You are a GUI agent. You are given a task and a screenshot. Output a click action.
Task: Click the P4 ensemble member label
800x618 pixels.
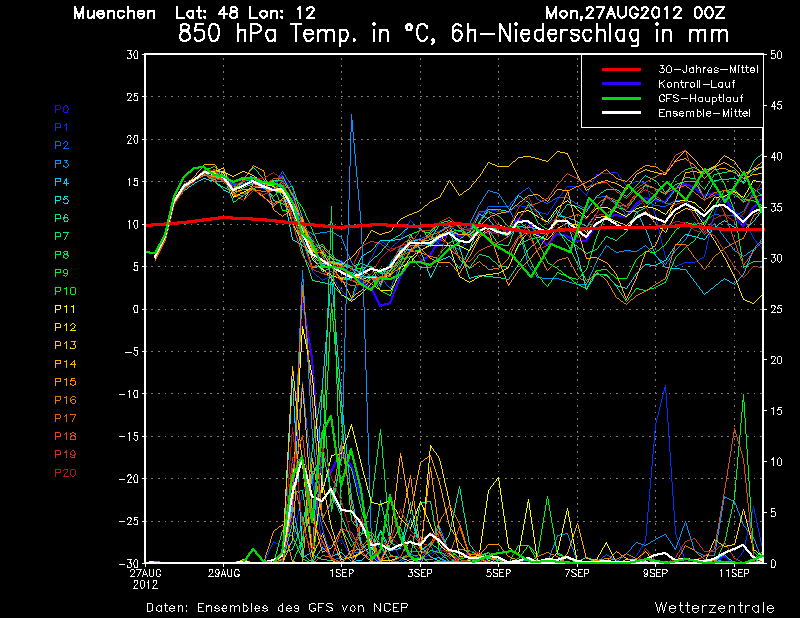click(62, 182)
